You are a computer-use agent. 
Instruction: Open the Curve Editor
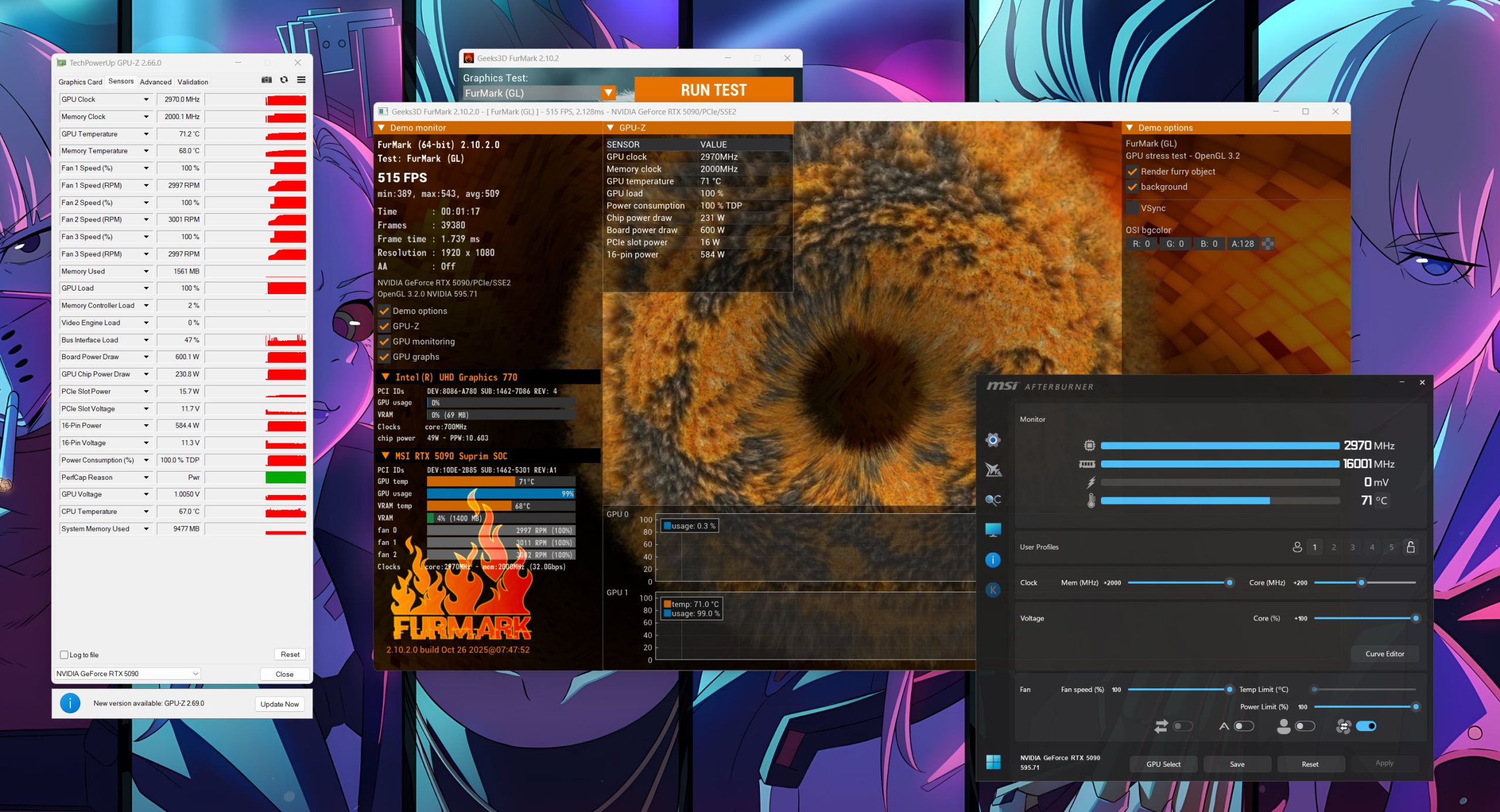(1384, 654)
